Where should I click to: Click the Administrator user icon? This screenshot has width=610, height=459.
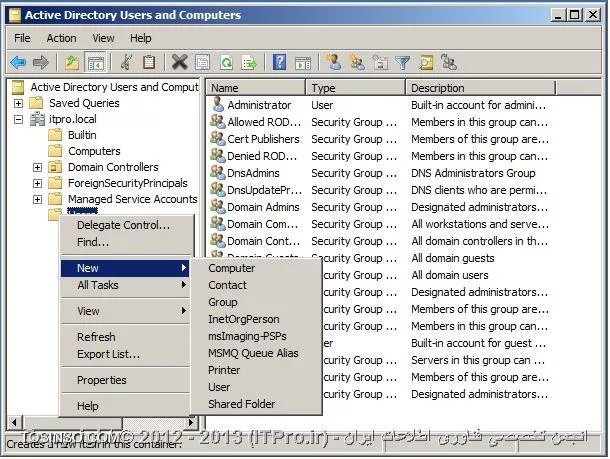coord(218,105)
